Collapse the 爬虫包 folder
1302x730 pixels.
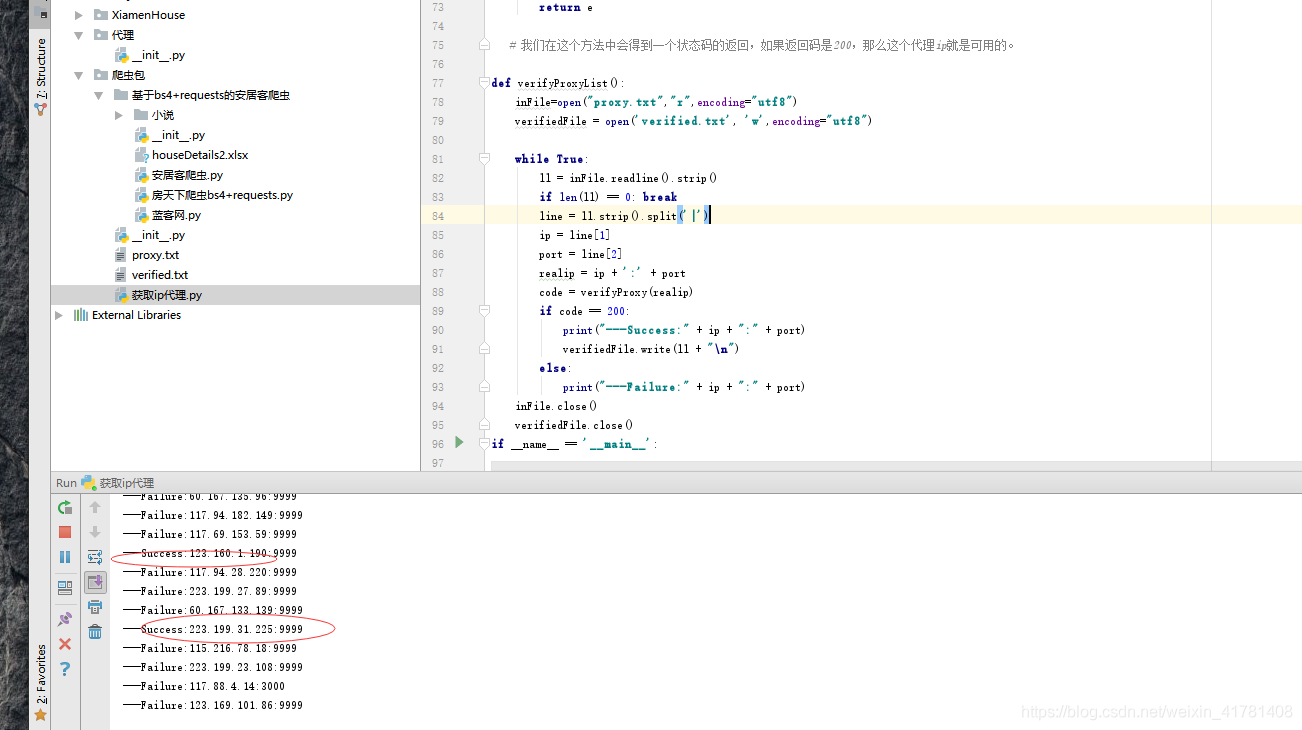pyautogui.click(x=79, y=75)
